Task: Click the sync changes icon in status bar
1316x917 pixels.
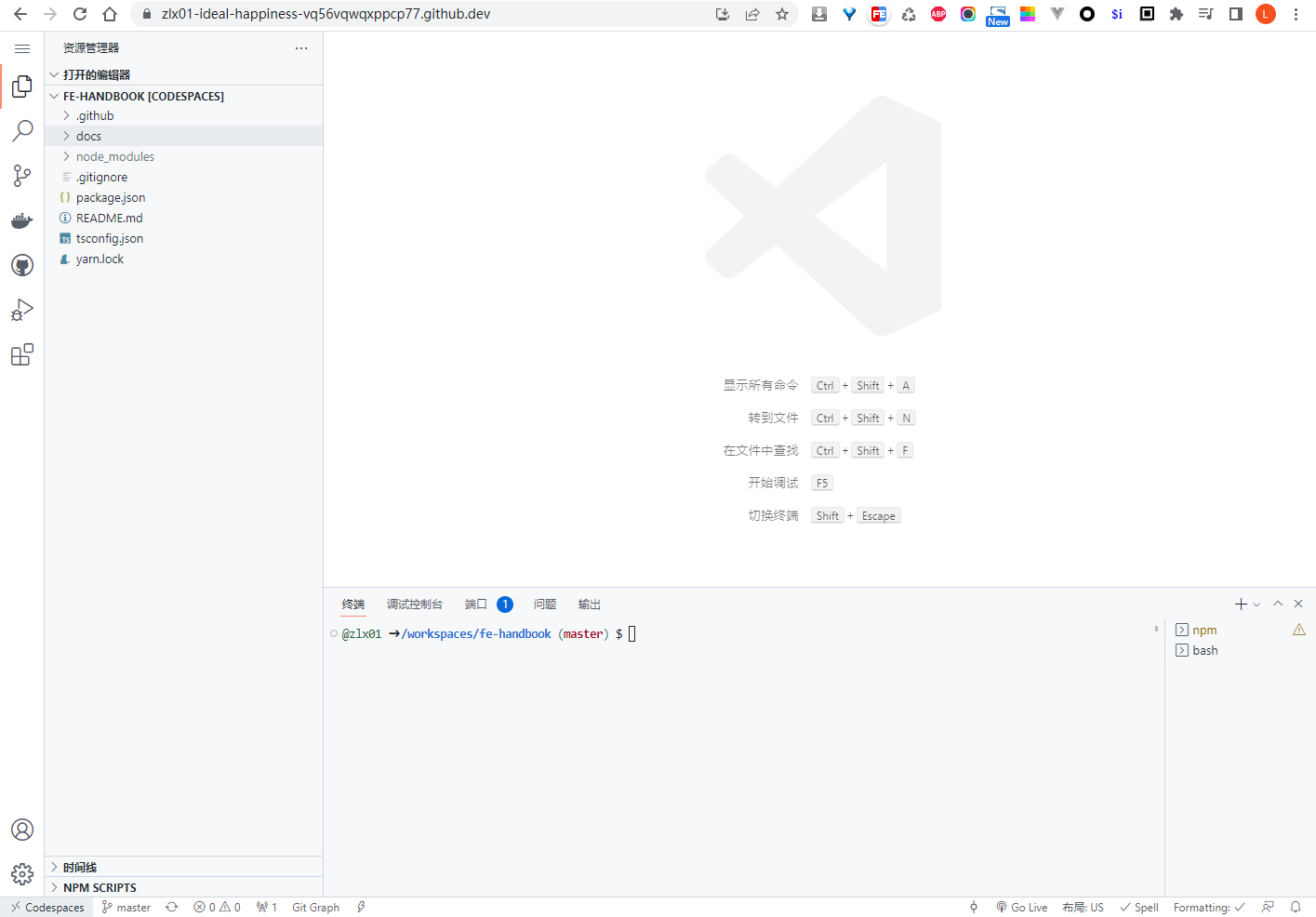Action: click(171, 908)
